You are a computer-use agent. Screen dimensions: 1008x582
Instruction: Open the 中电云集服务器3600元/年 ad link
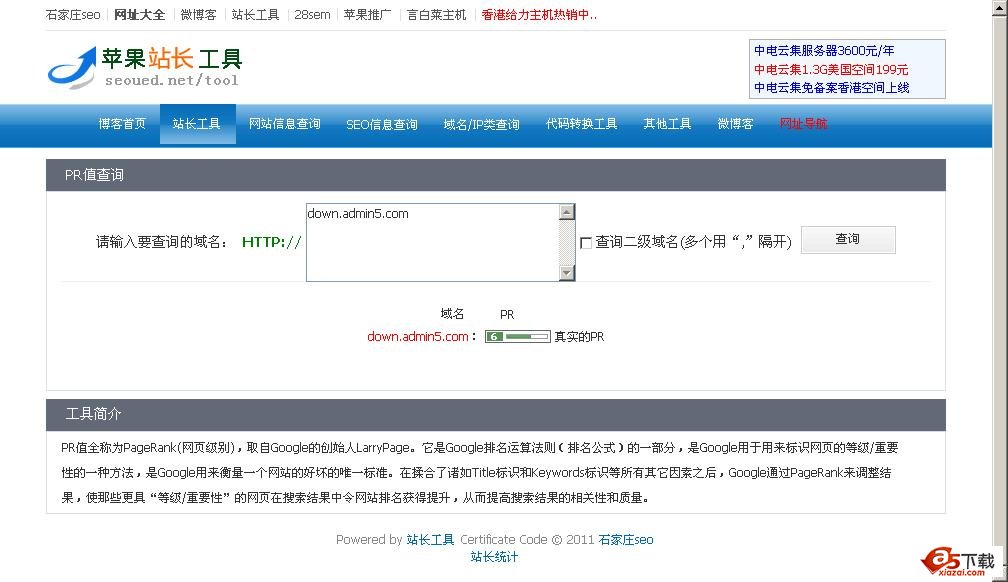[x=824, y=51]
